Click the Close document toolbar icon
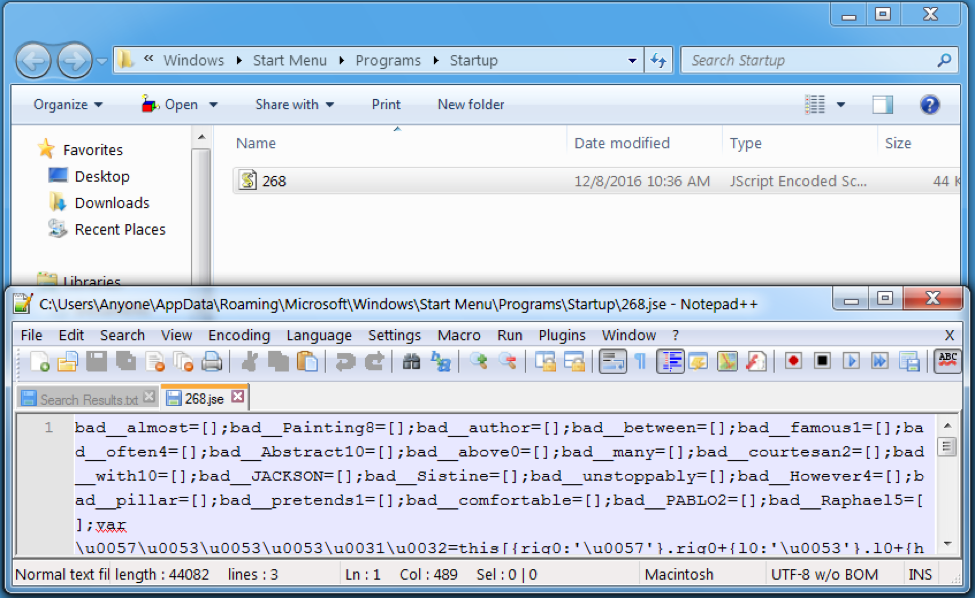The image size is (975, 598). (155, 361)
